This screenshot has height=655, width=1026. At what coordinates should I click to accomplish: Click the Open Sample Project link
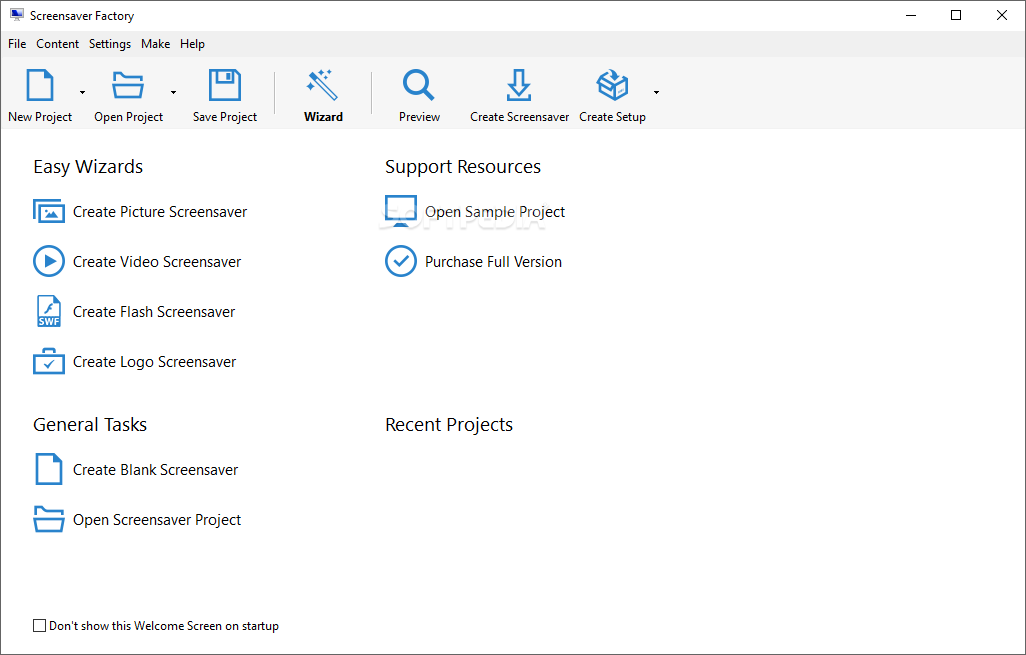pyautogui.click(x=495, y=212)
